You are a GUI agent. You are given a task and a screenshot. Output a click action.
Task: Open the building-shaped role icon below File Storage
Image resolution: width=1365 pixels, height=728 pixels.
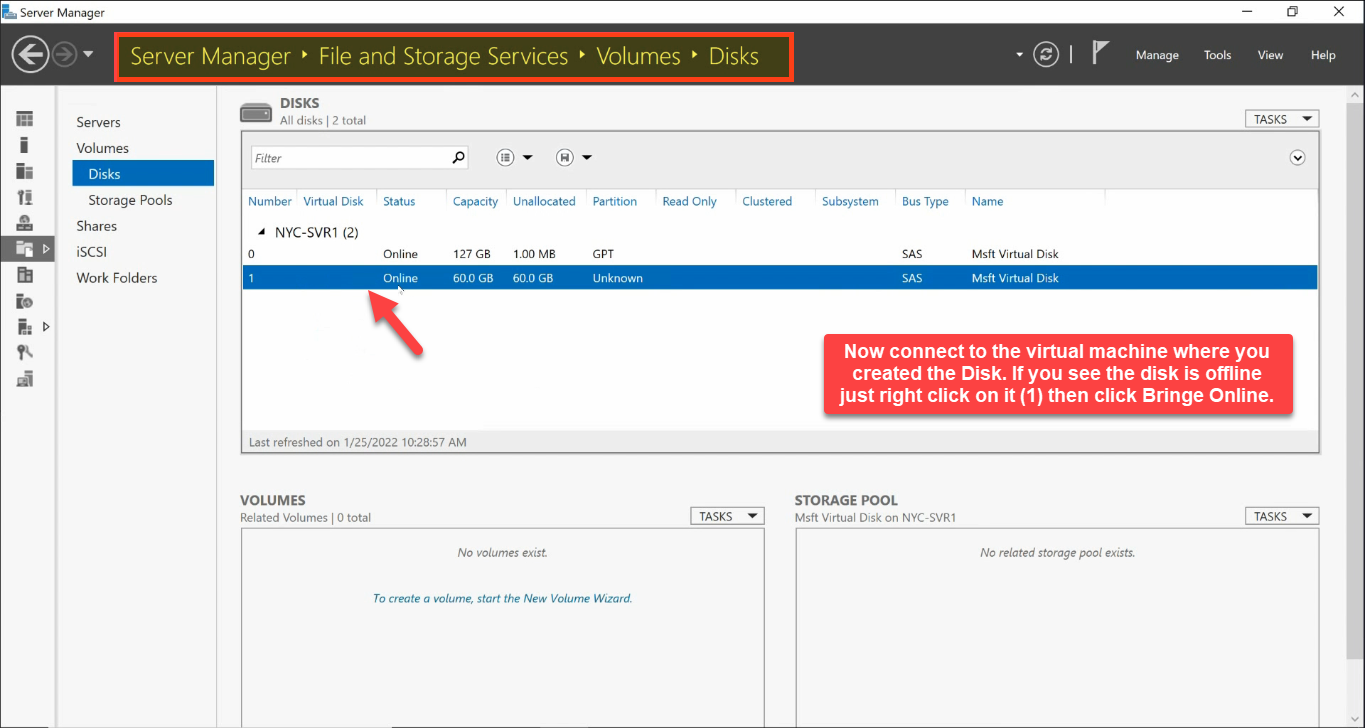pos(25,275)
